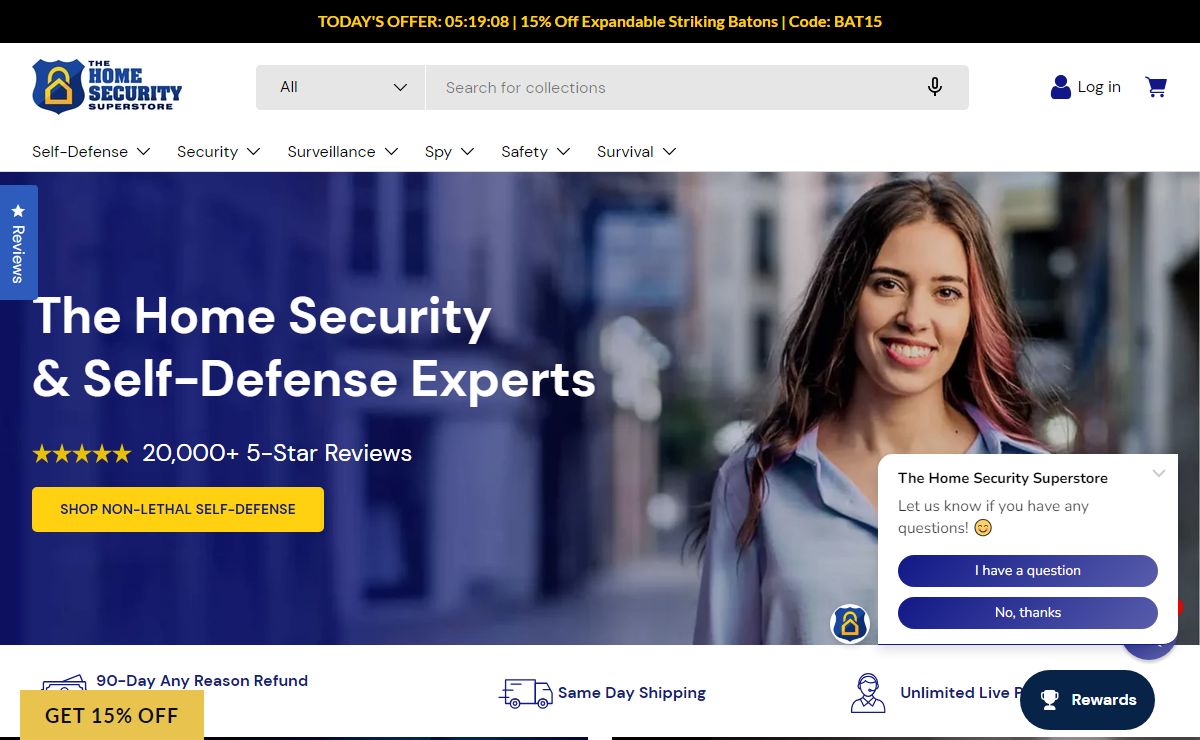Screen dimensions: 1200x740
Task: Click the Today's Offer batons banner
Action: [600, 21]
